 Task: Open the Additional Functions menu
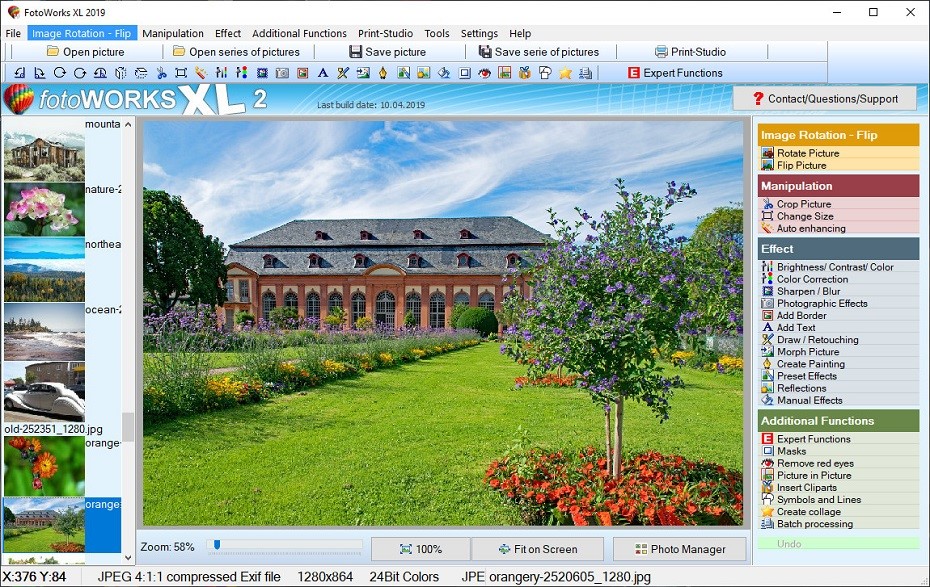(x=299, y=33)
